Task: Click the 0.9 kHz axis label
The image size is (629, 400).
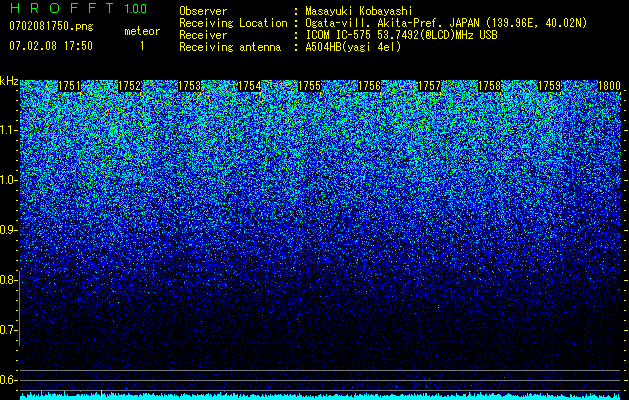Action: (x=7, y=230)
